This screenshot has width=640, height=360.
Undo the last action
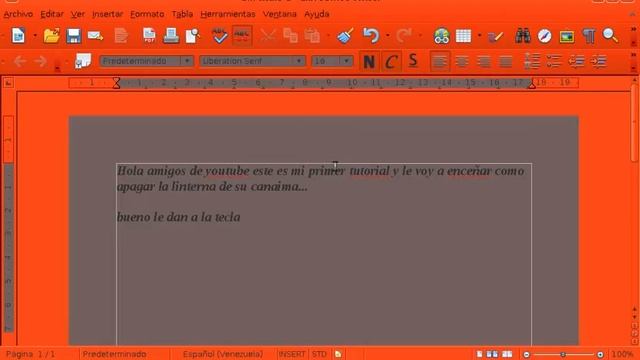(x=371, y=36)
